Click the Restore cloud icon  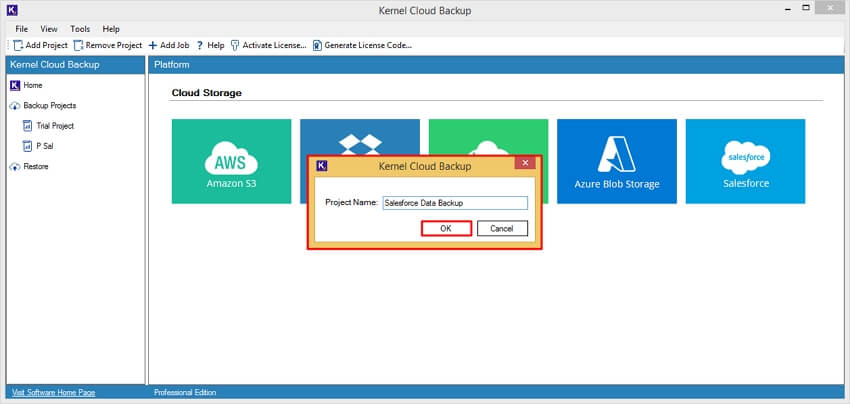point(15,167)
